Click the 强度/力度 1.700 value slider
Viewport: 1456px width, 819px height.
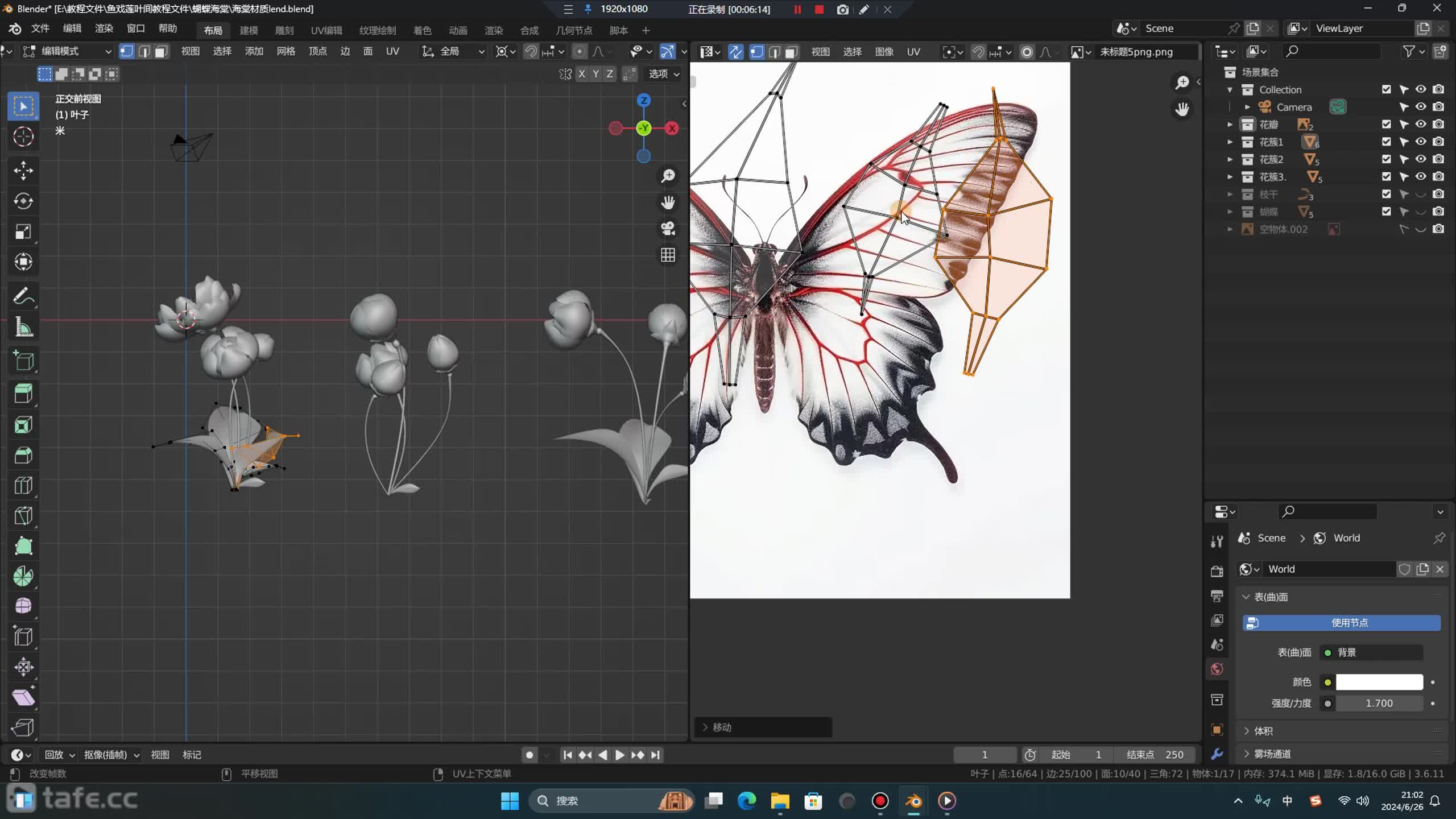click(x=1379, y=704)
